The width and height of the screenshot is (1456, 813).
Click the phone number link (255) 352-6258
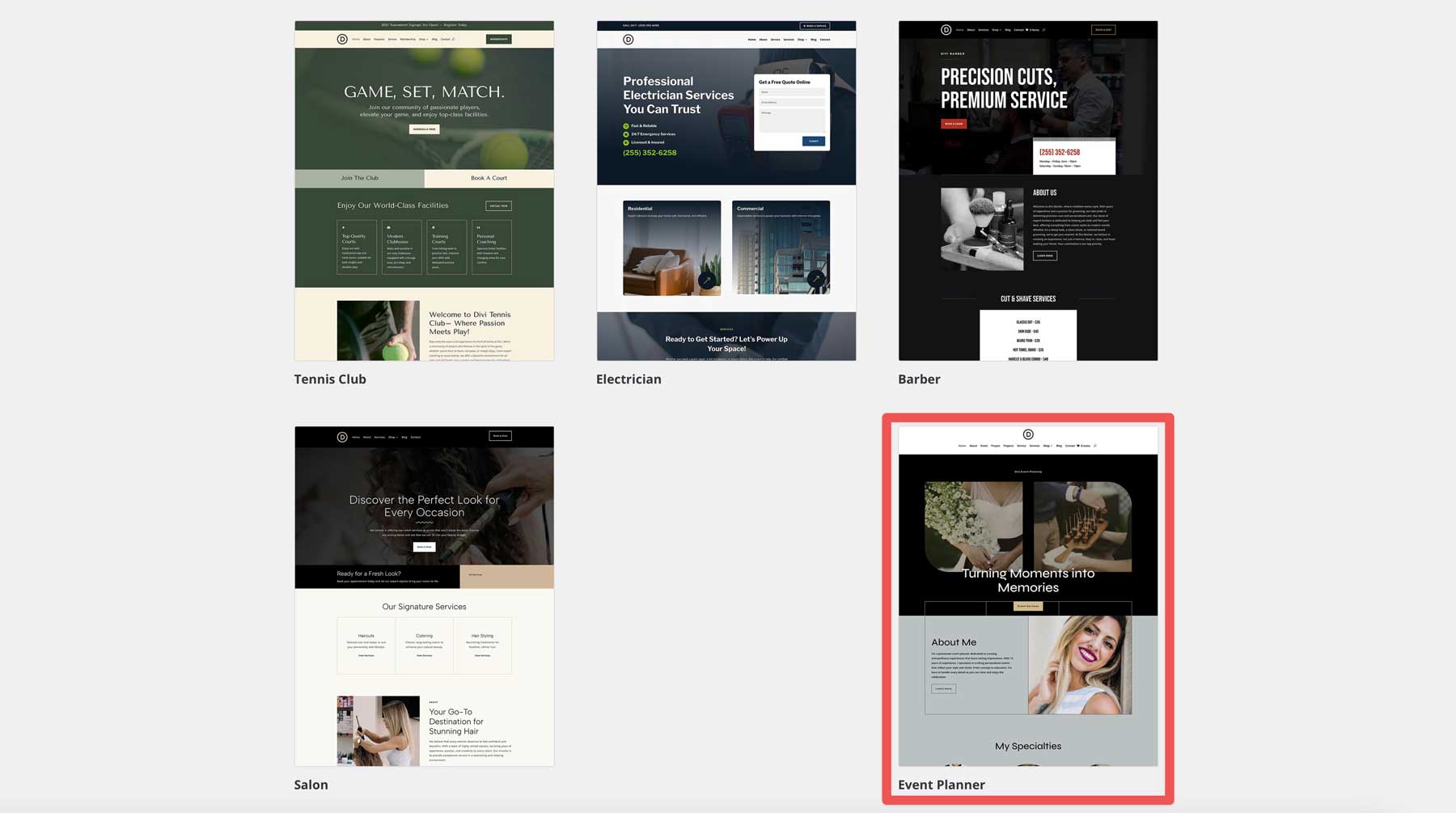coord(649,152)
